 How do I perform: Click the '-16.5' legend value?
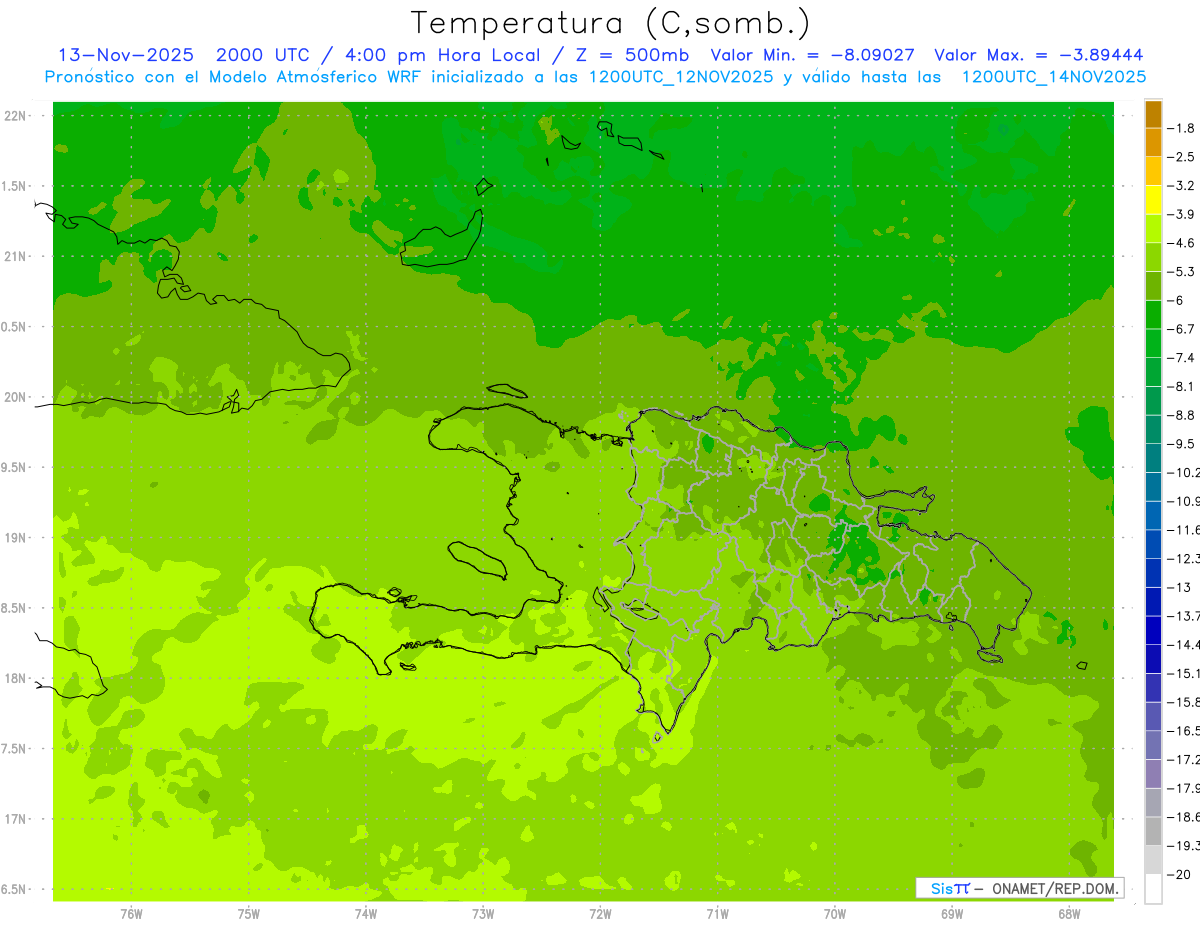coord(1184,731)
